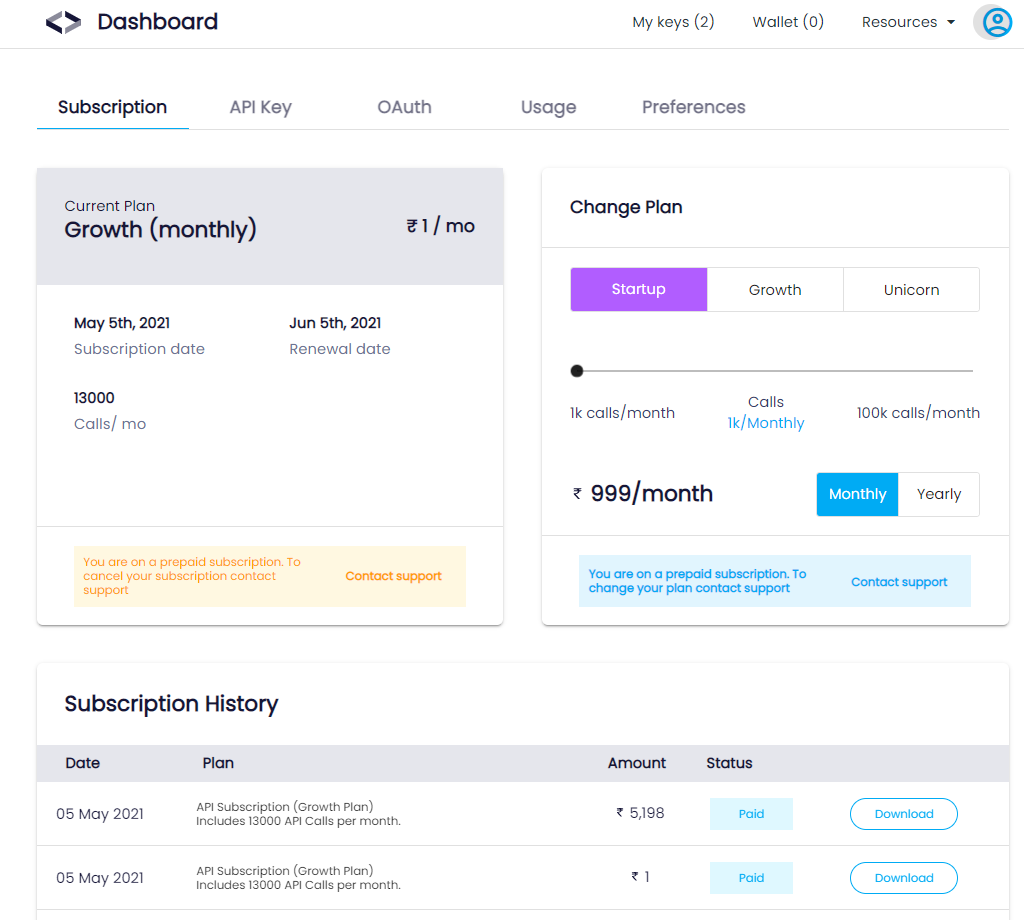
Task: Click the Change Plan heading
Action: tap(626, 207)
